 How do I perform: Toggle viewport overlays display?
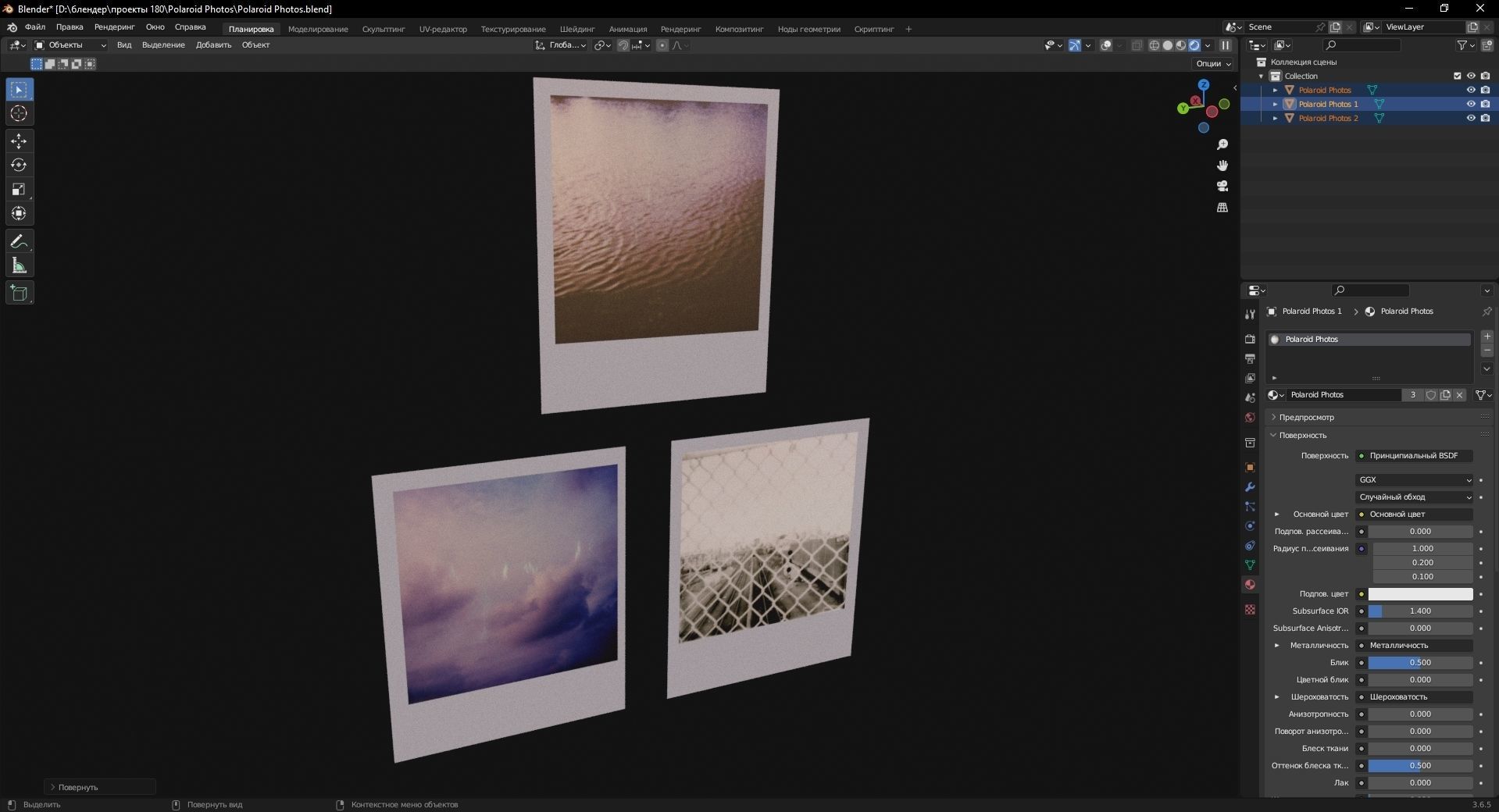click(1106, 45)
